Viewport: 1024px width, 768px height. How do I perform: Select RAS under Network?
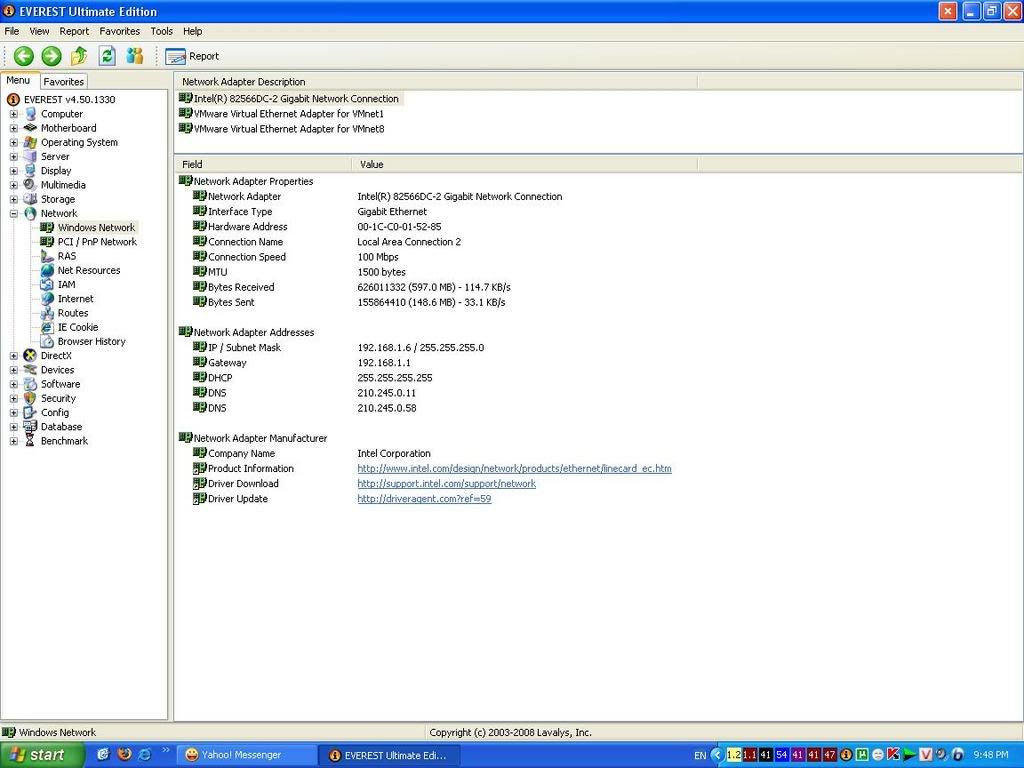point(67,256)
